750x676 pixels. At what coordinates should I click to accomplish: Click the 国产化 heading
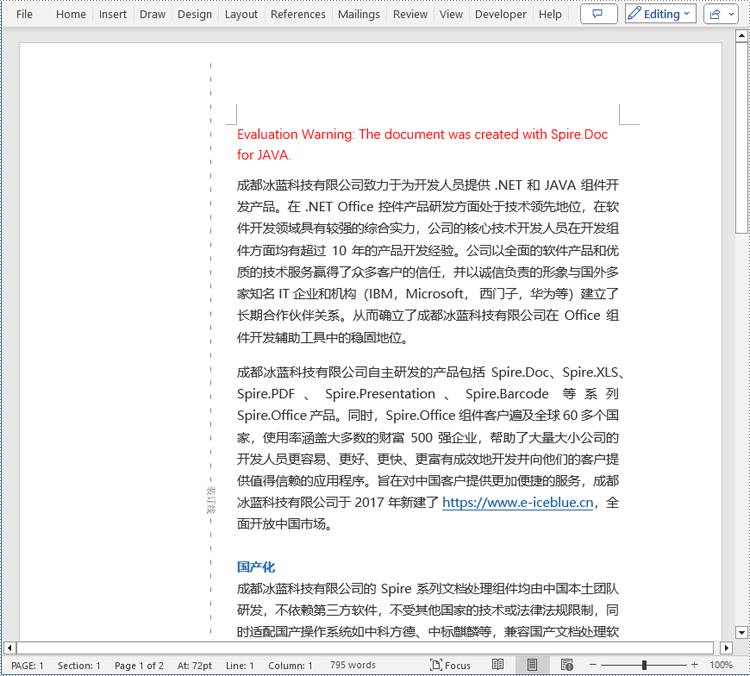click(256, 567)
